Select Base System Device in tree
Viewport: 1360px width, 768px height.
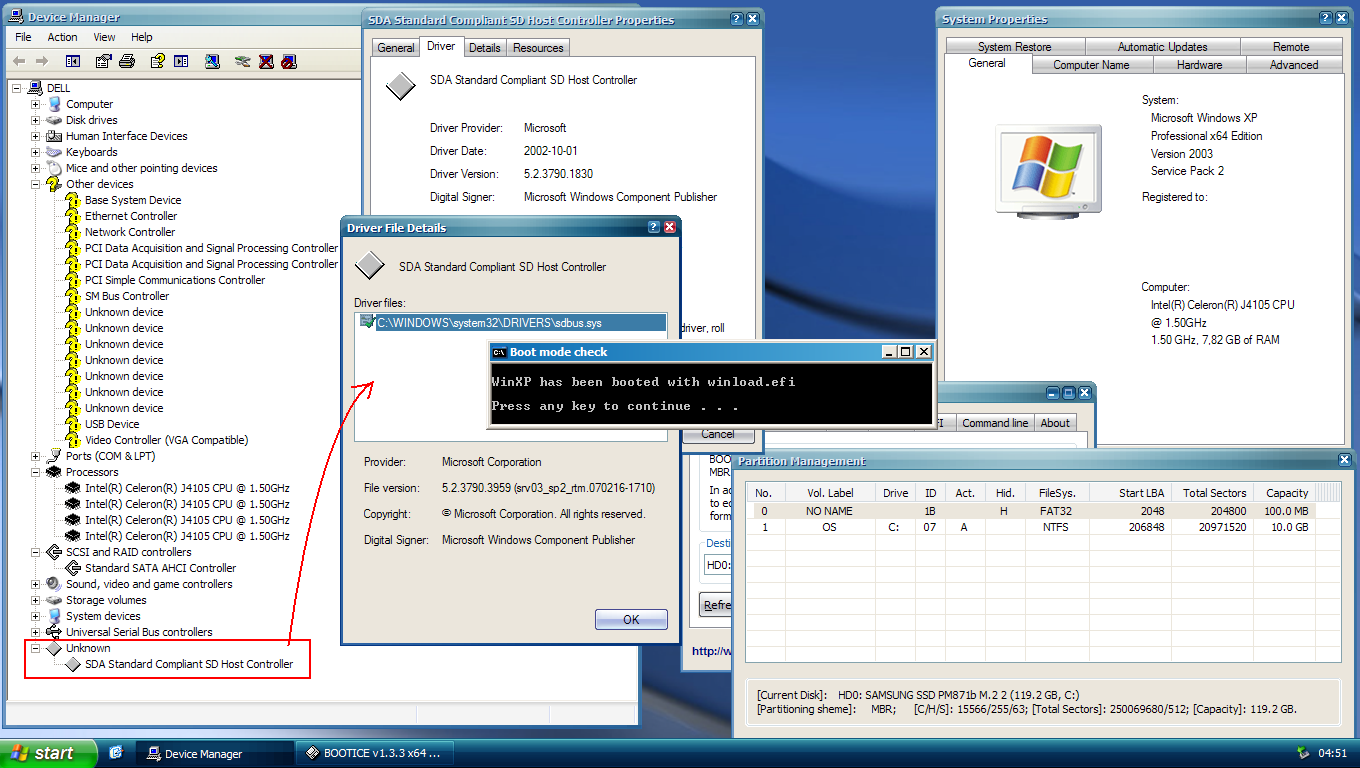tap(133, 200)
